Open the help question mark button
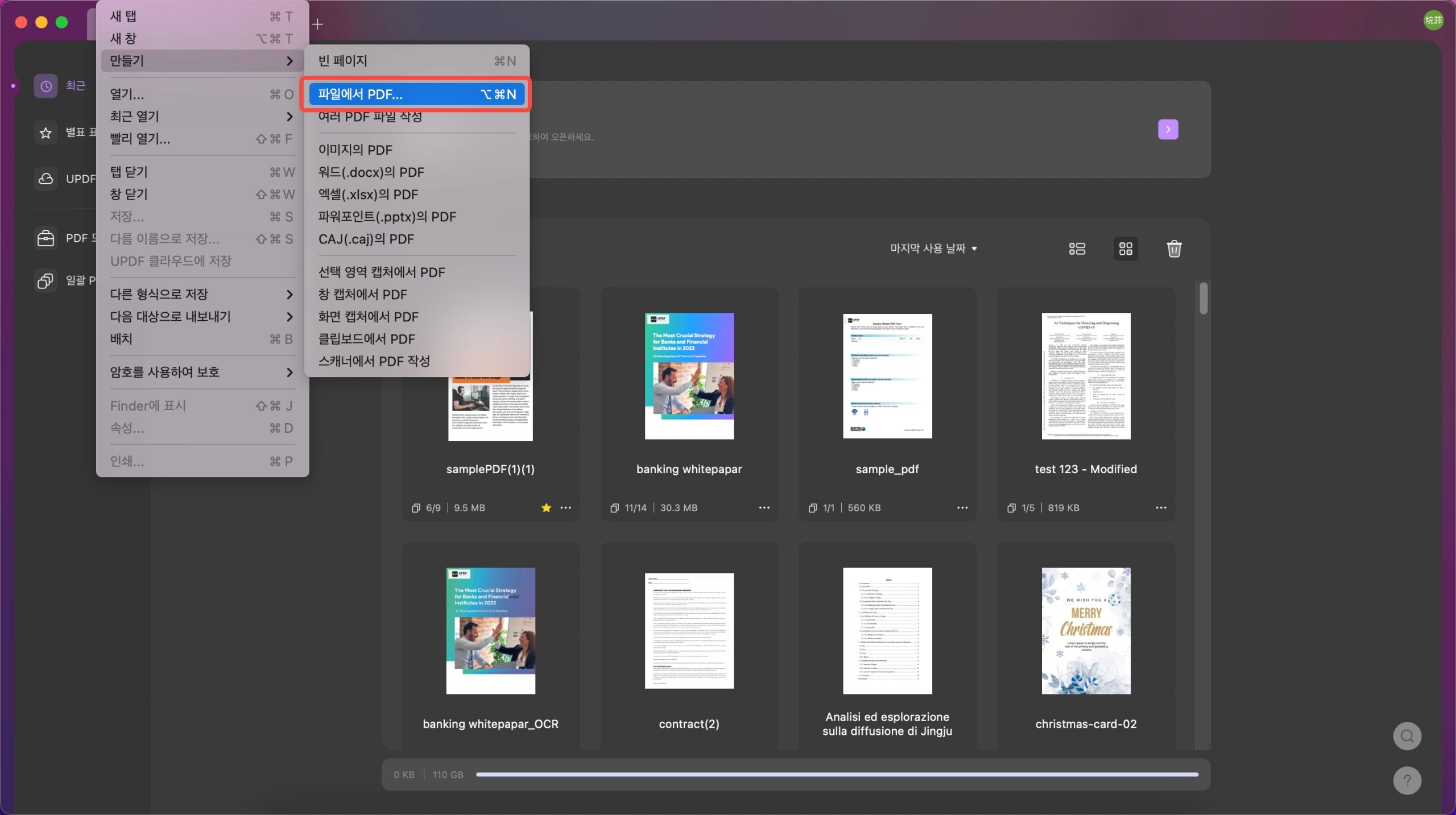Image resolution: width=1456 pixels, height=815 pixels. point(1407,781)
